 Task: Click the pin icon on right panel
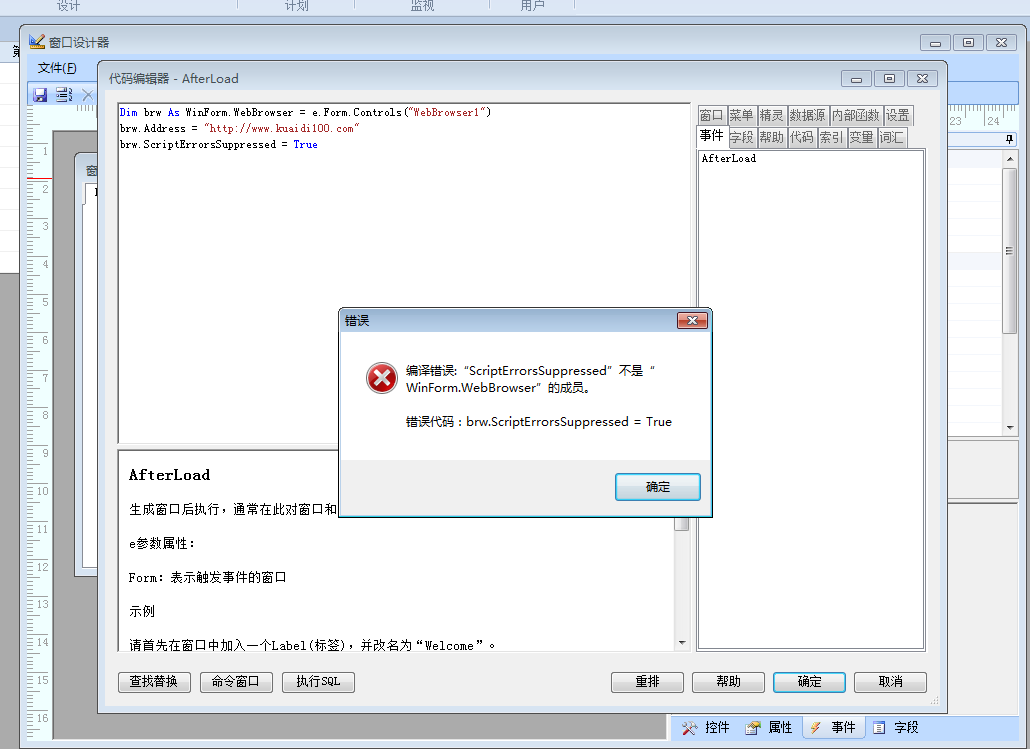click(x=1010, y=139)
